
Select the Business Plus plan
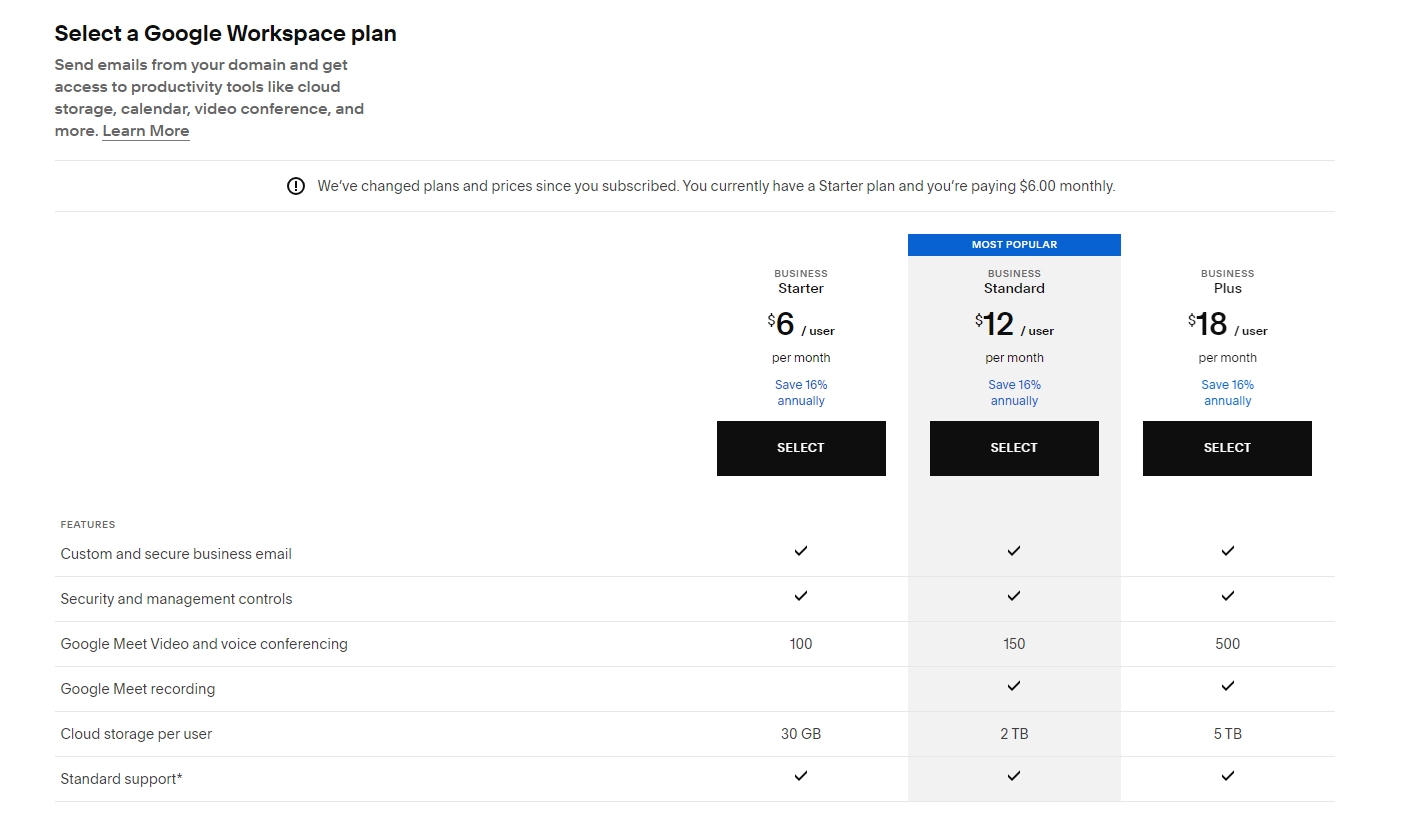tap(1227, 448)
